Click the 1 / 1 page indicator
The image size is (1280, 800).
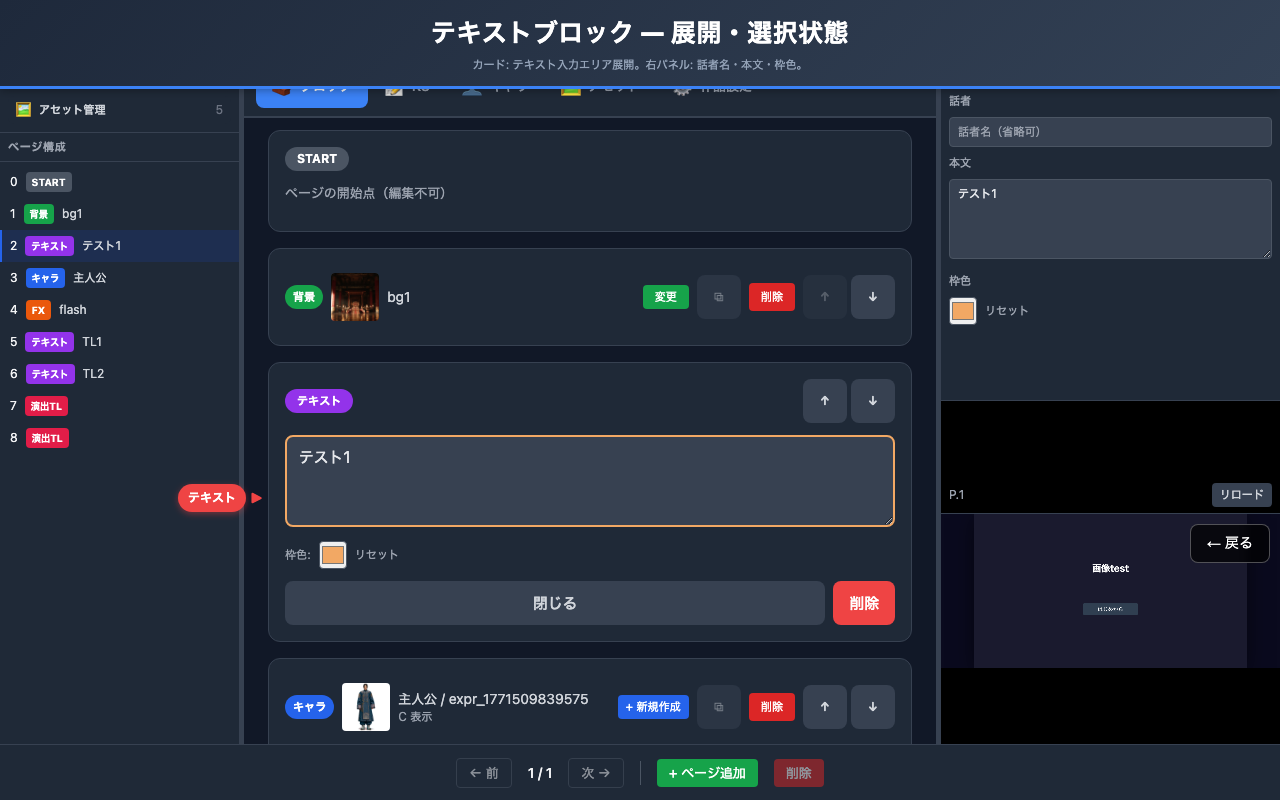tap(540, 773)
